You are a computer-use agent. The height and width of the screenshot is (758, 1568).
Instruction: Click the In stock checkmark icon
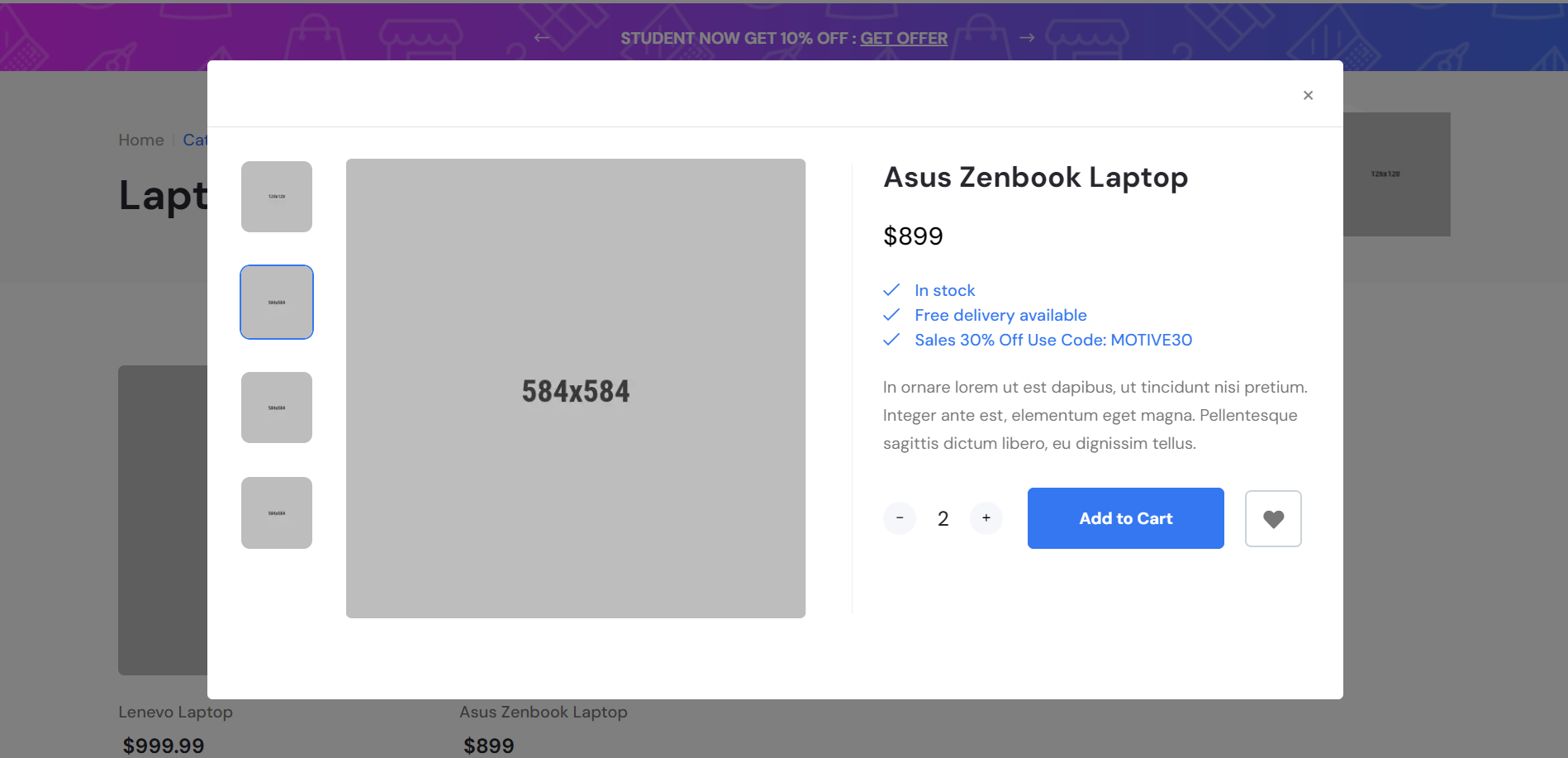(x=891, y=290)
